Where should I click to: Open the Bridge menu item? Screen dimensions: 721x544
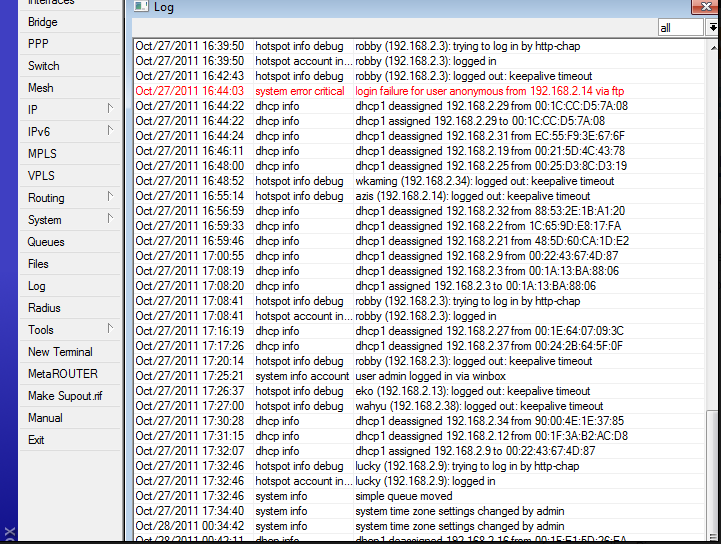[43, 22]
